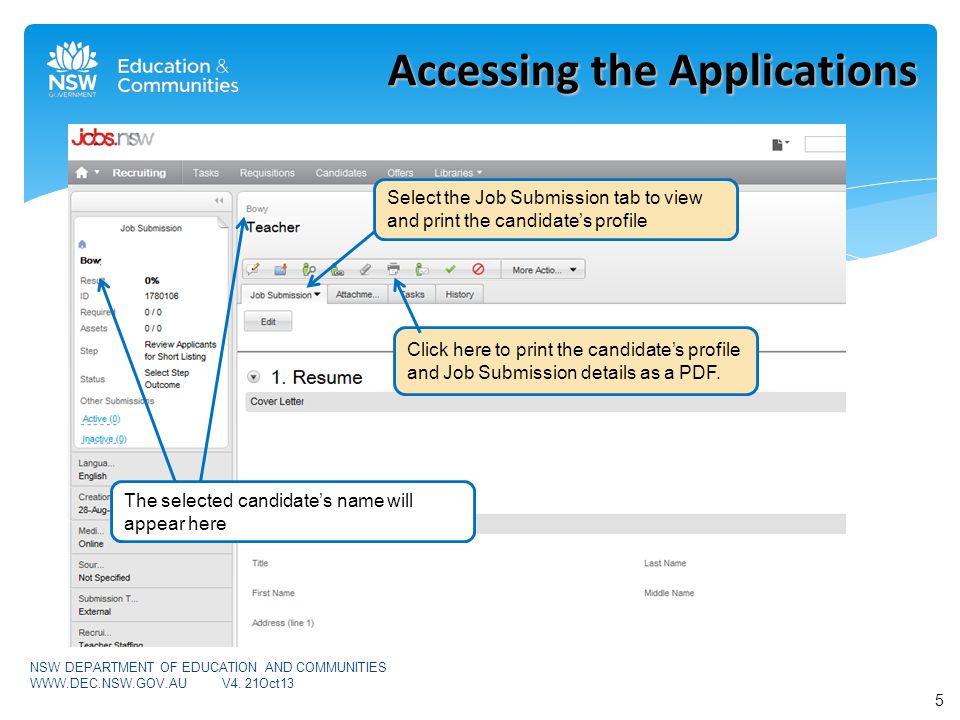The width and height of the screenshot is (960, 720).
Task: Click the document icon near search box
Action: click(x=779, y=144)
